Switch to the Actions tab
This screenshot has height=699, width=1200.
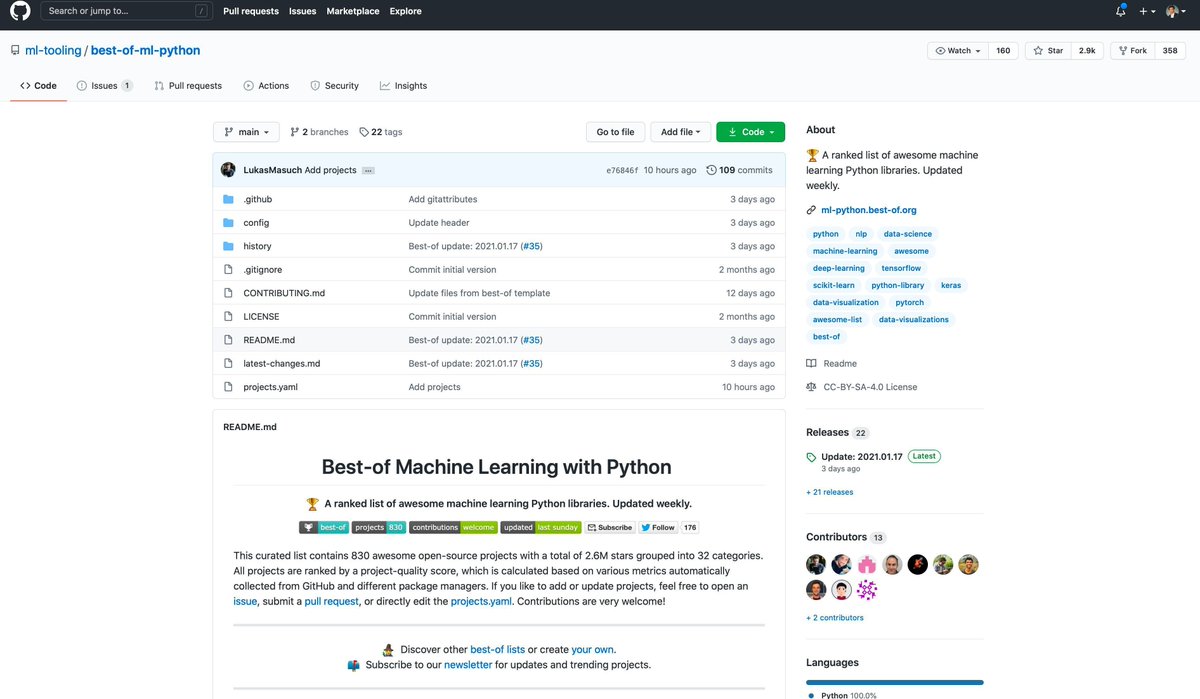(265, 86)
